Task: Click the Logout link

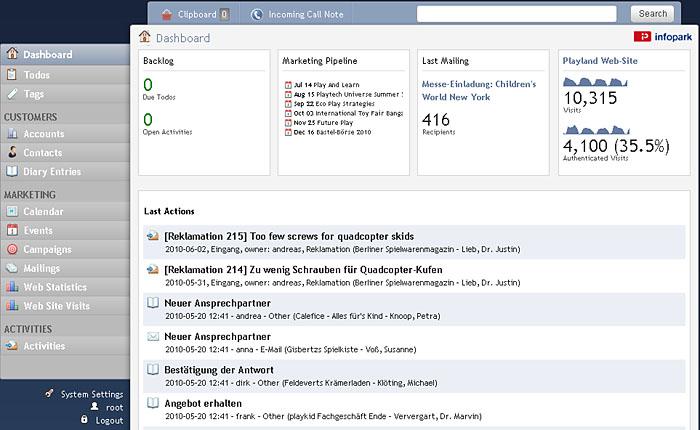Action: tap(109, 421)
